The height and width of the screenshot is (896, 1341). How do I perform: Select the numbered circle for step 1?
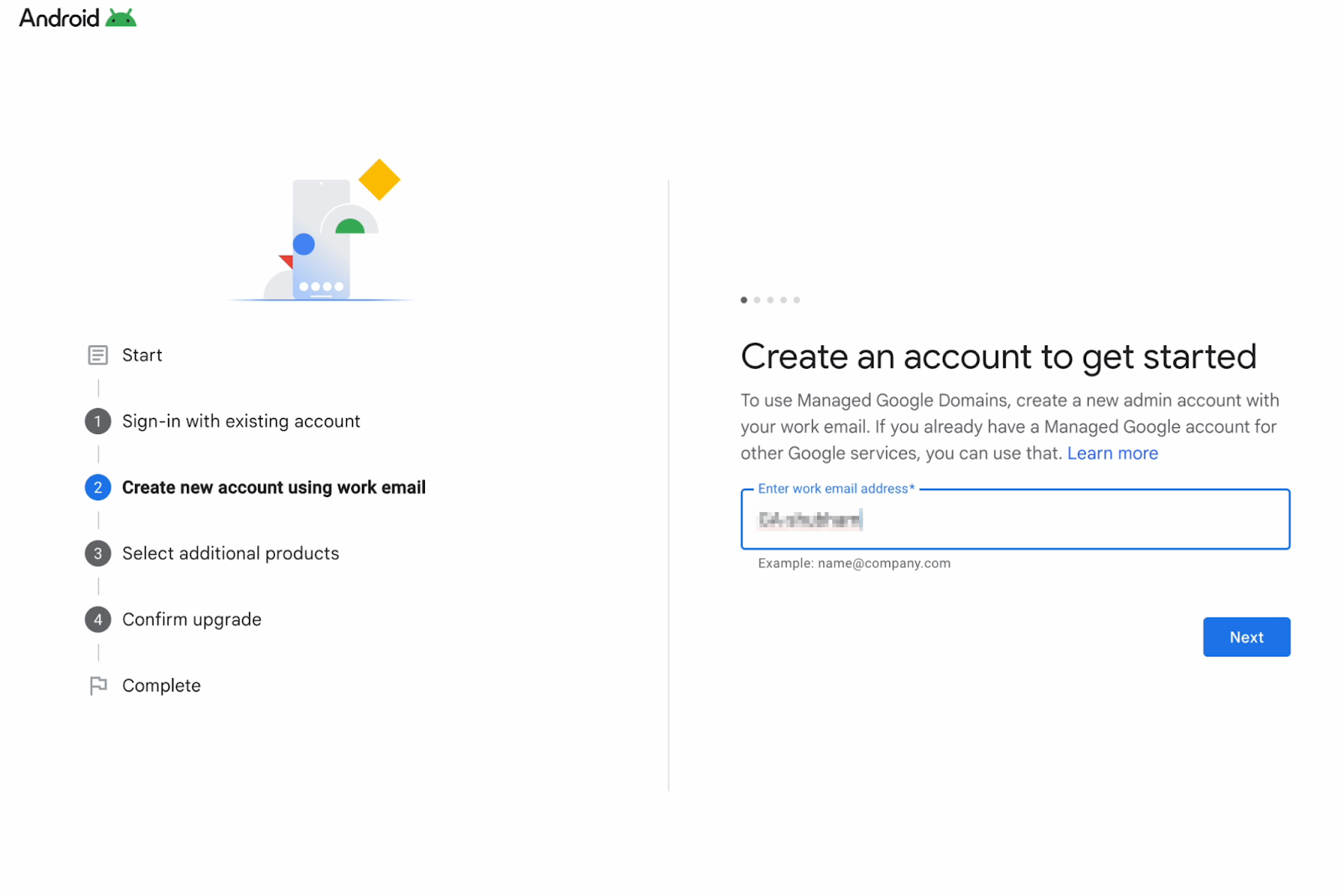pyautogui.click(x=98, y=421)
